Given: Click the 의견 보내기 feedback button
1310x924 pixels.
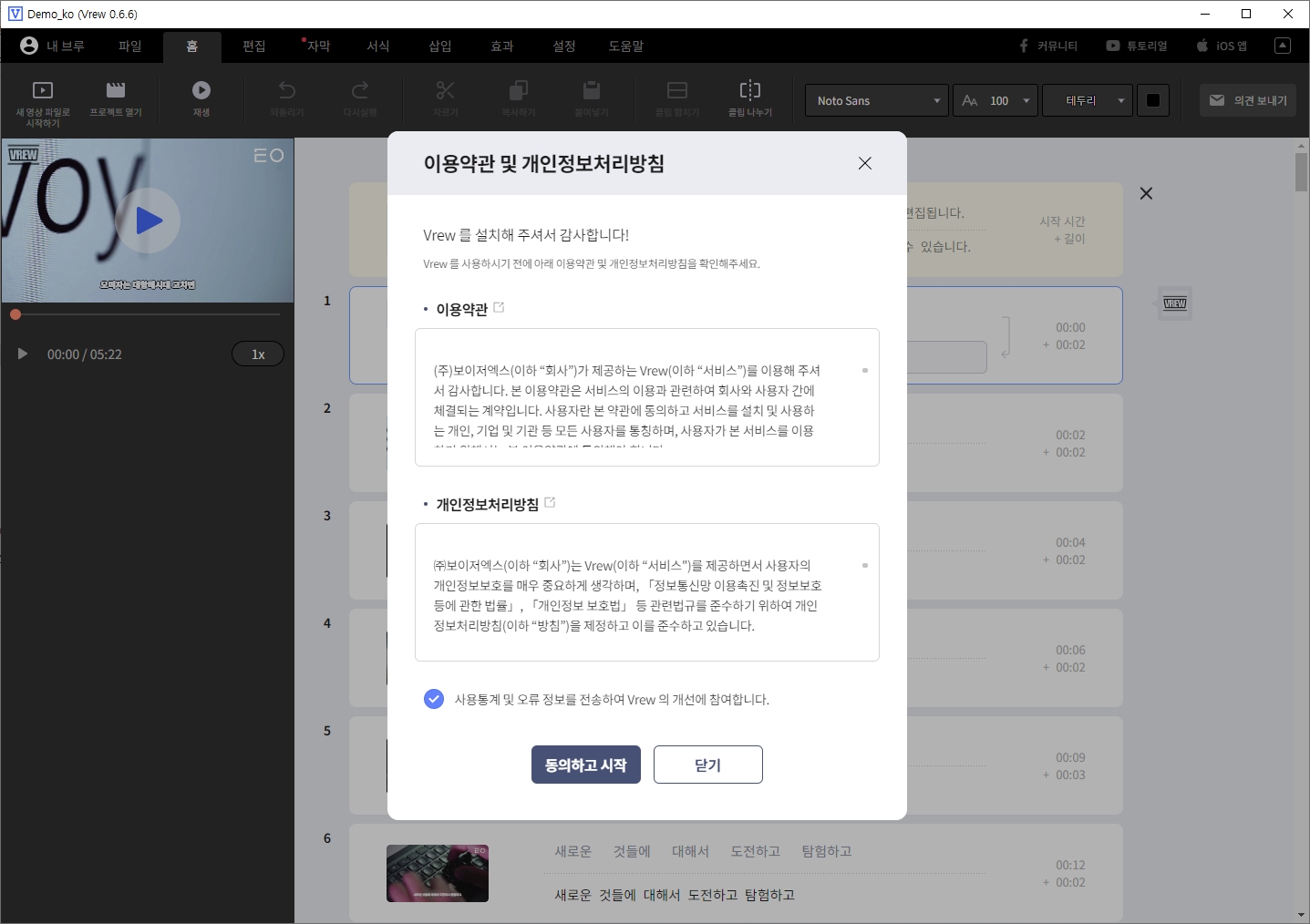Looking at the screenshot, I should click(1248, 100).
